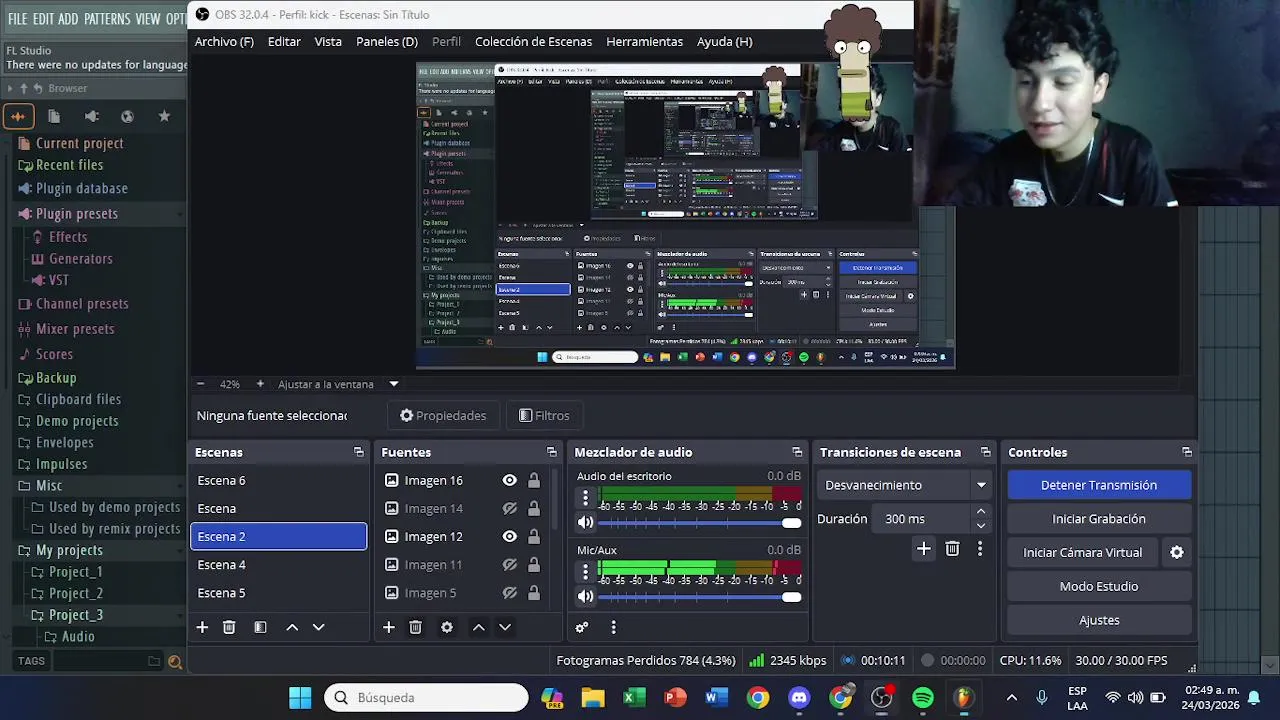This screenshot has height=720, width=1280.
Task: Click Detener Transmisión button
Action: (1099, 485)
